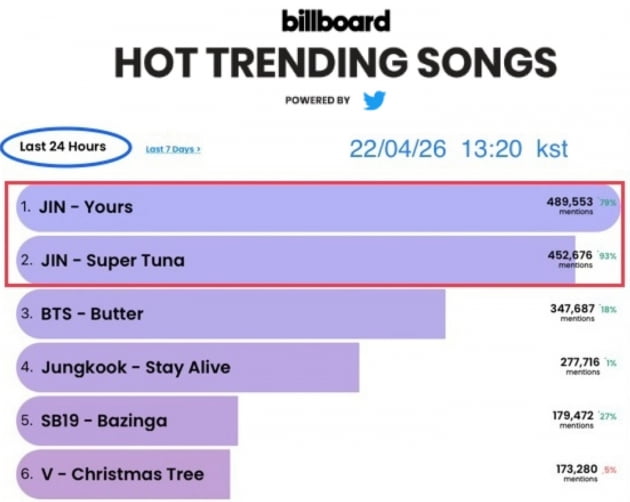Click the 179,472 mentions figure
The image size is (630, 502).
coord(573,419)
